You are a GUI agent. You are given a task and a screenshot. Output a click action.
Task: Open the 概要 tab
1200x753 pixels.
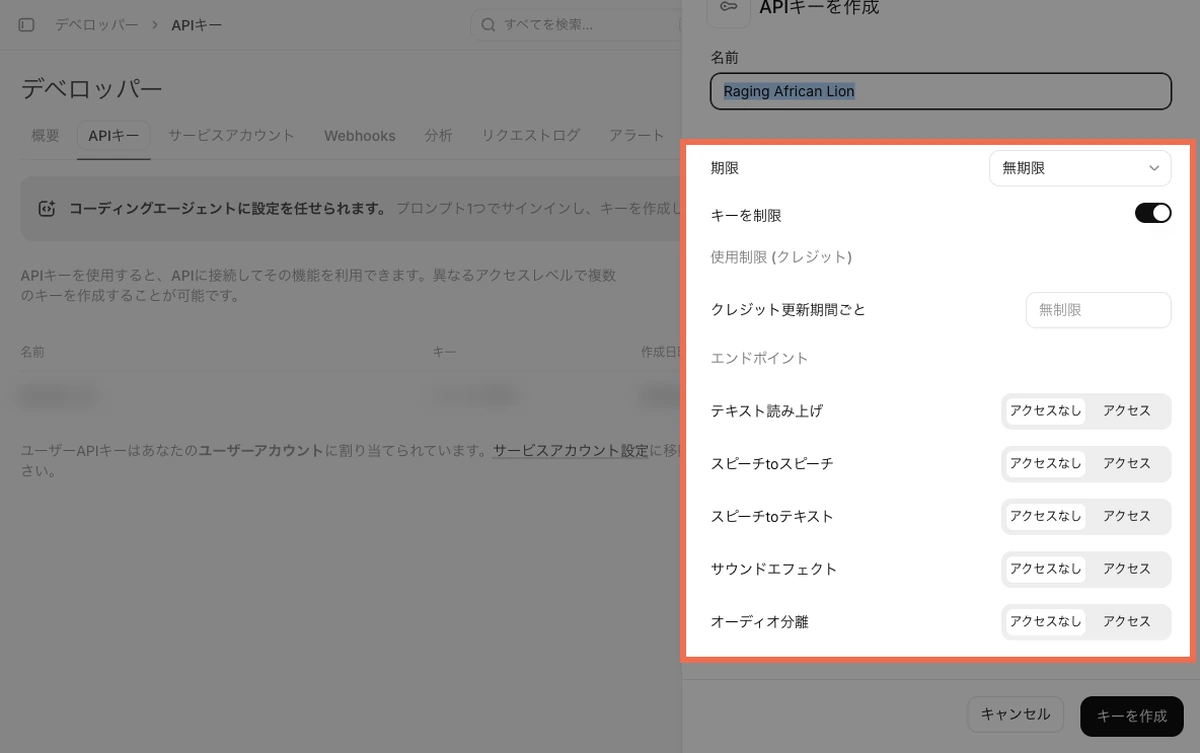45,135
